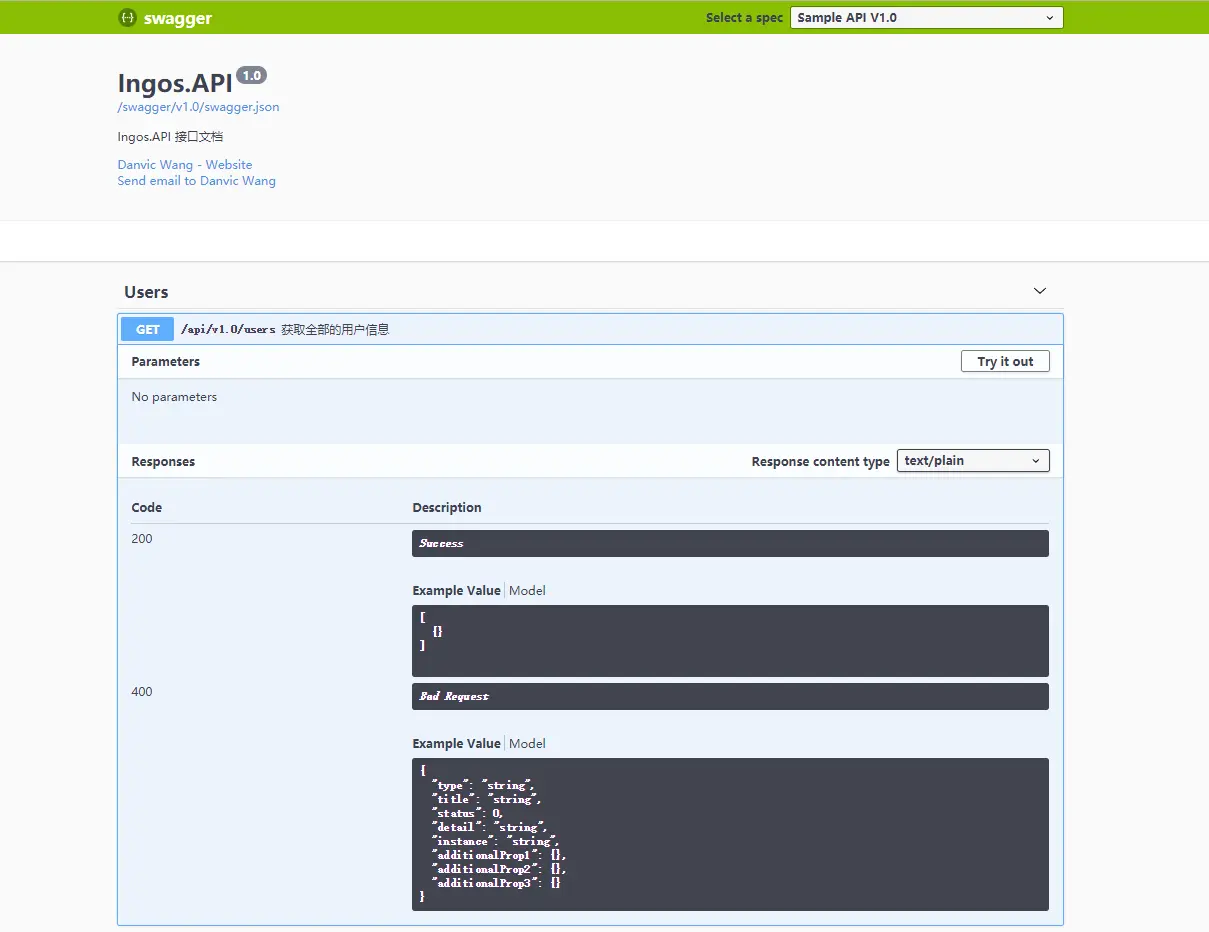Click the 400 example JSON block
Screen dimensions: 1209x932
click(x=730, y=834)
